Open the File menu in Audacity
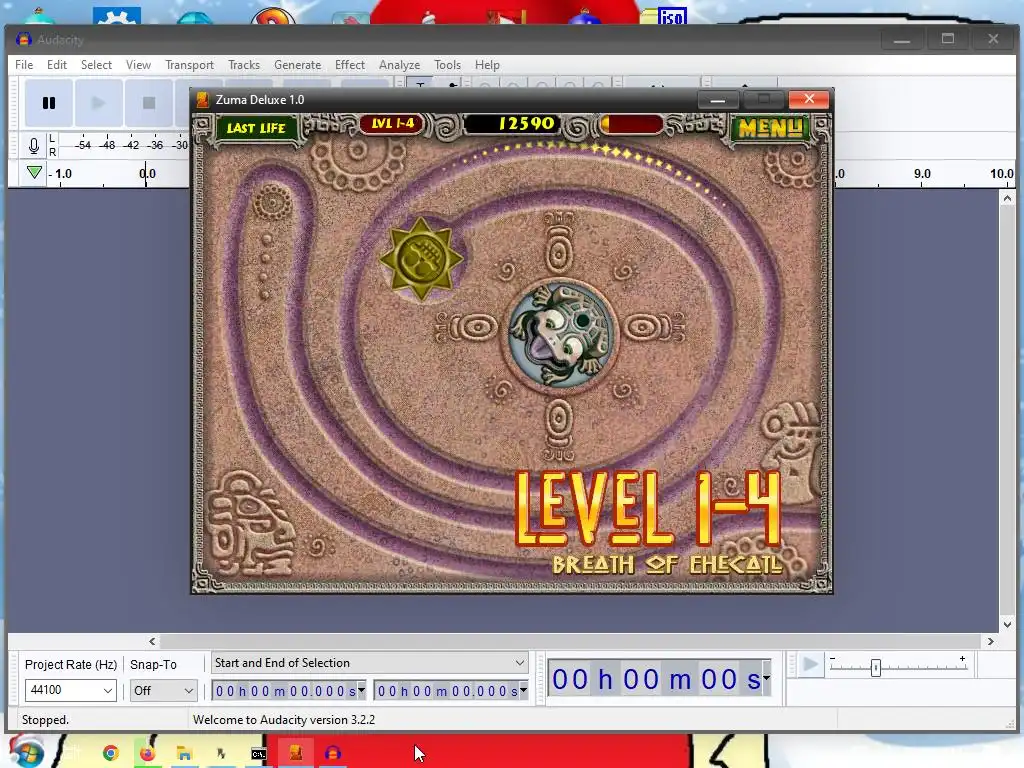1024x768 pixels. tap(24, 65)
